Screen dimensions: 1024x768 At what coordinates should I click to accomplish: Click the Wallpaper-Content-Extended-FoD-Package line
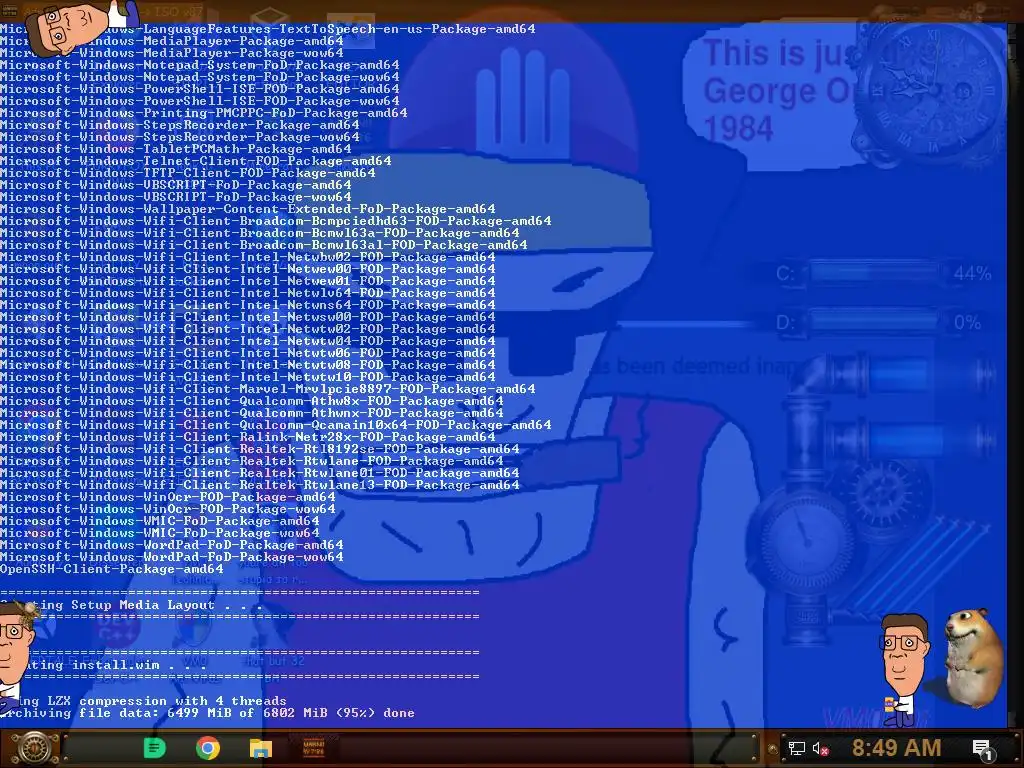[248, 209]
